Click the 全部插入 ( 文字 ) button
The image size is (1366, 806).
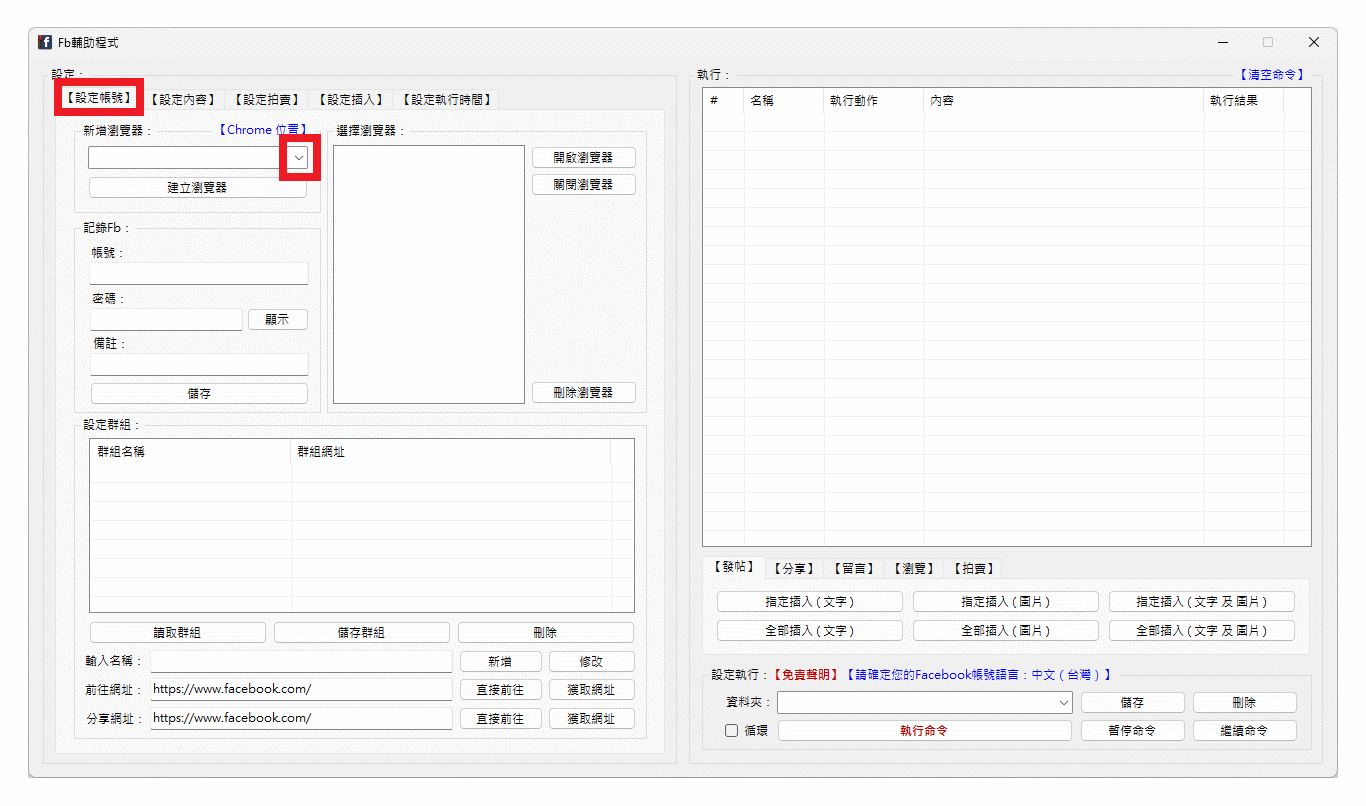810,631
